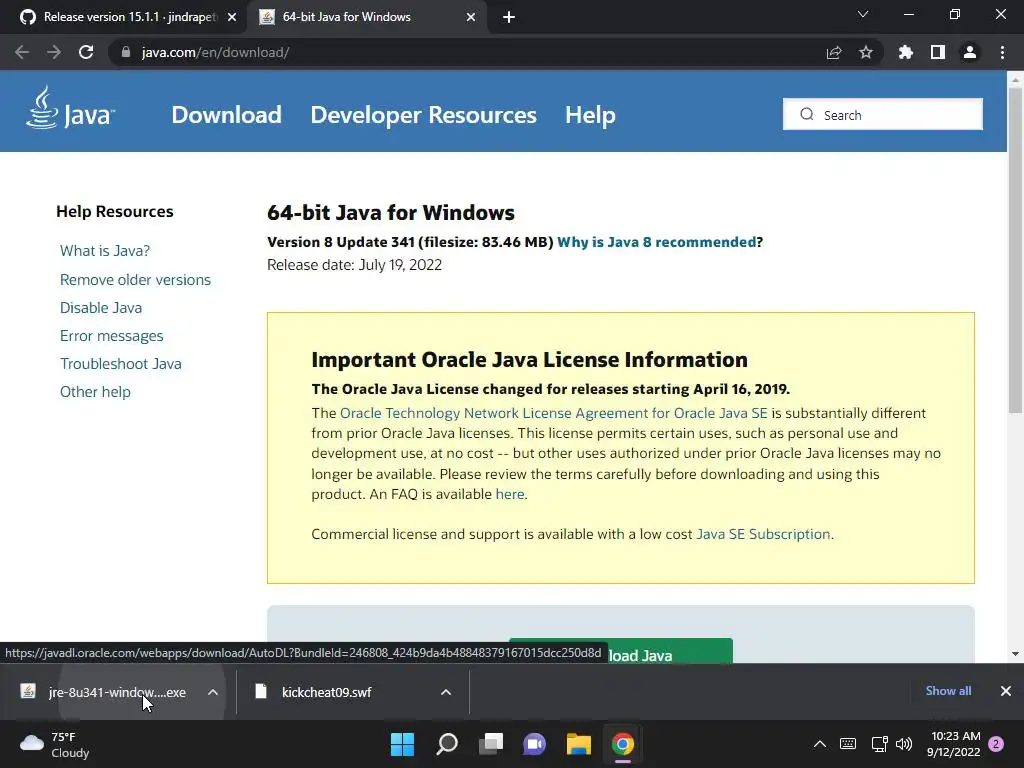Open a new tab with plus

(509, 17)
